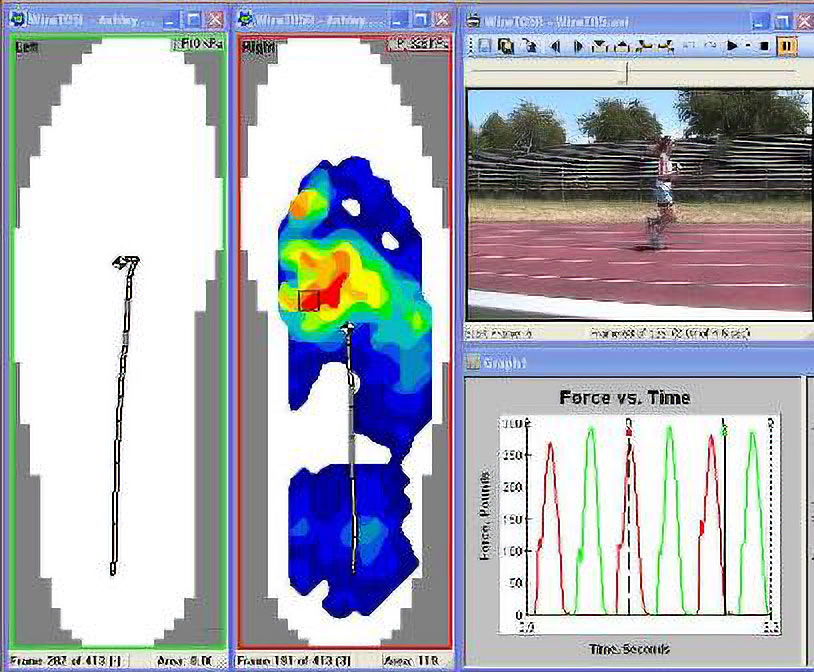Click the copy icon in video toolbar
Image resolution: width=814 pixels, height=672 pixels.
(x=505, y=46)
